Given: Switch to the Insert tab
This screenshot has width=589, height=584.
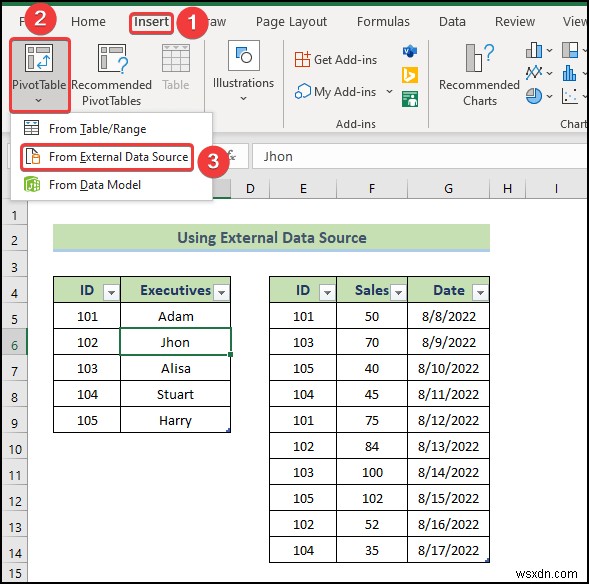Looking at the screenshot, I should (151, 22).
